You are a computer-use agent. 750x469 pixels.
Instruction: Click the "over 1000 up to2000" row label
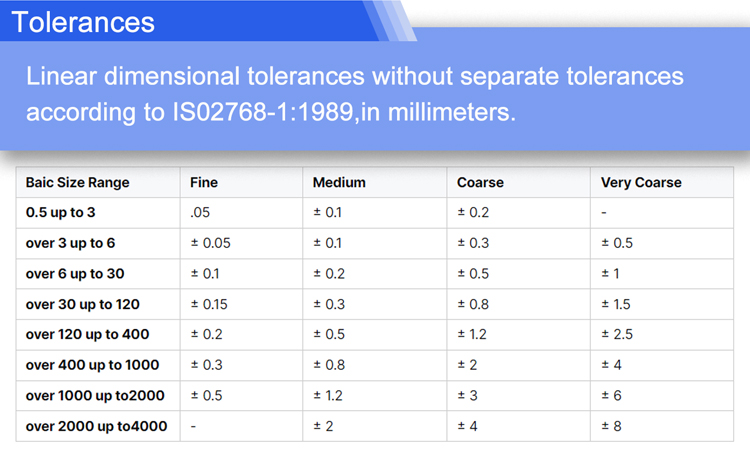click(x=95, y=396)
